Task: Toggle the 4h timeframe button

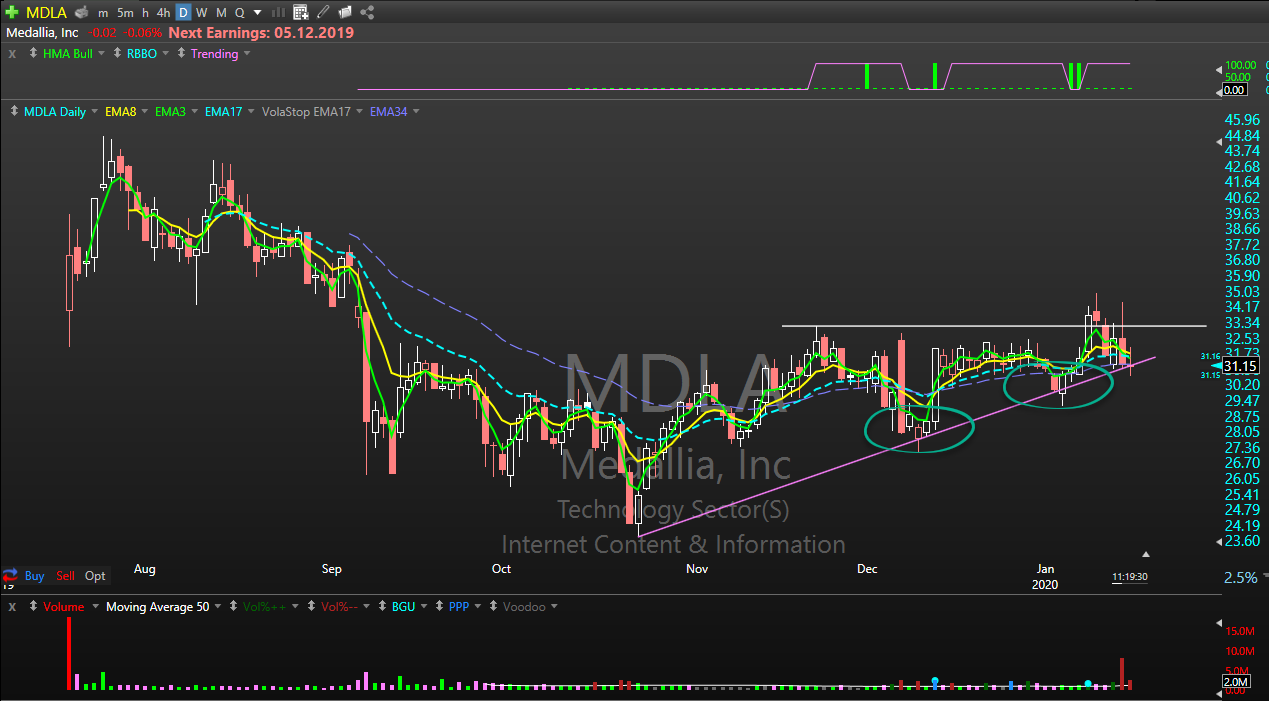Action: coord(163,13)
